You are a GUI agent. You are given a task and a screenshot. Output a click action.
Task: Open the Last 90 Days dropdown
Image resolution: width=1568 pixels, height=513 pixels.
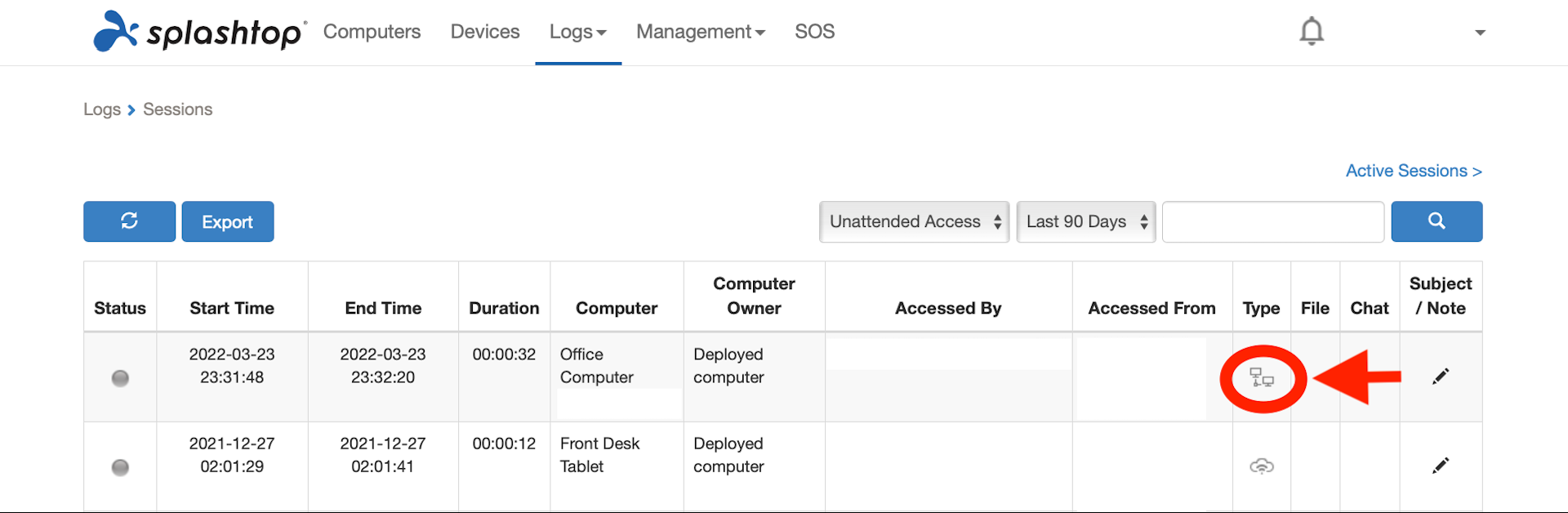click(1086, 221)
